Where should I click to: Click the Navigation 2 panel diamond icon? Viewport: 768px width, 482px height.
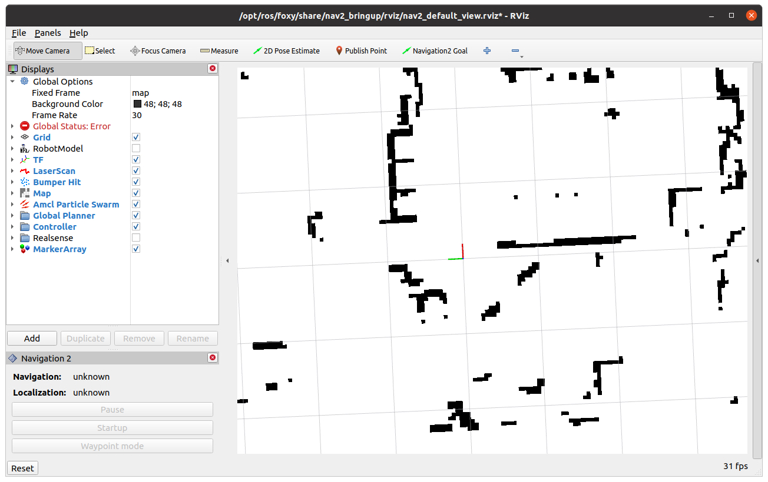coord(13,358)
